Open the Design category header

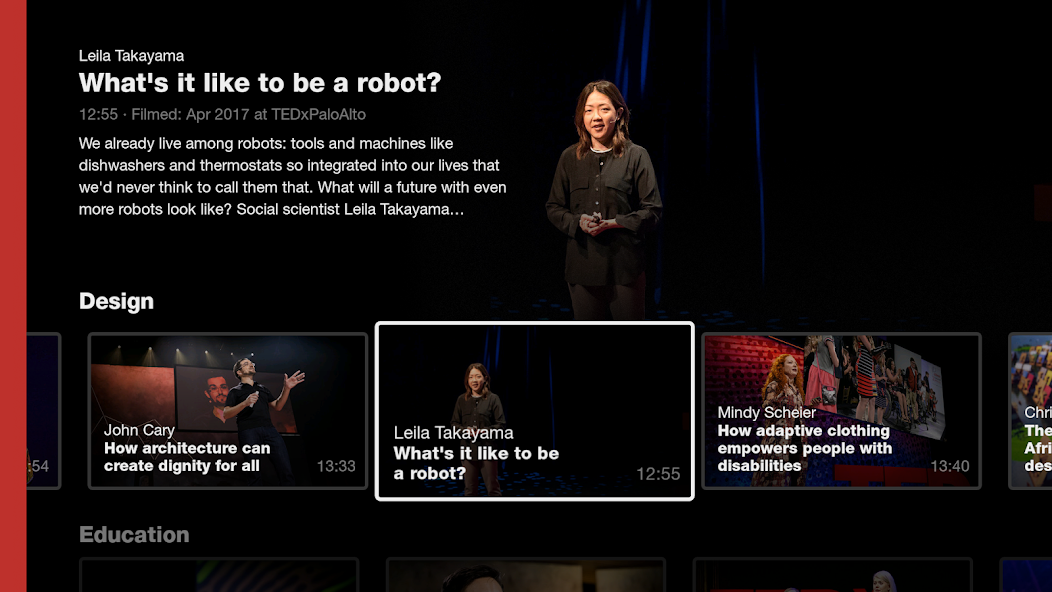point(116,301)
